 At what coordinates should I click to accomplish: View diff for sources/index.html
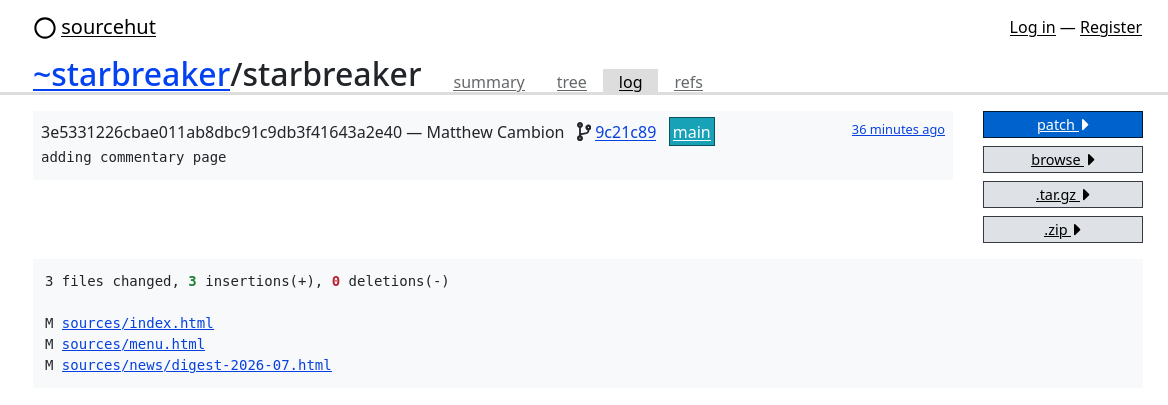pos(138,323)
